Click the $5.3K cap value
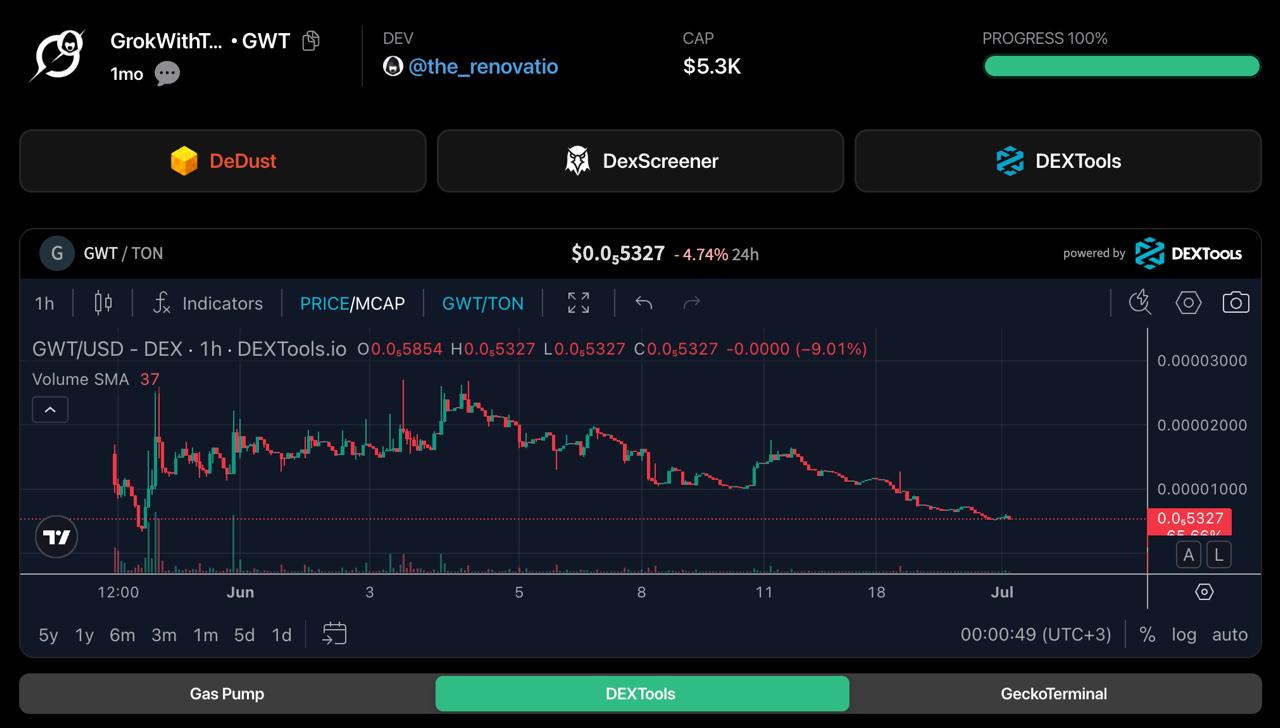The image size is (1280, 728). (712, 67)
